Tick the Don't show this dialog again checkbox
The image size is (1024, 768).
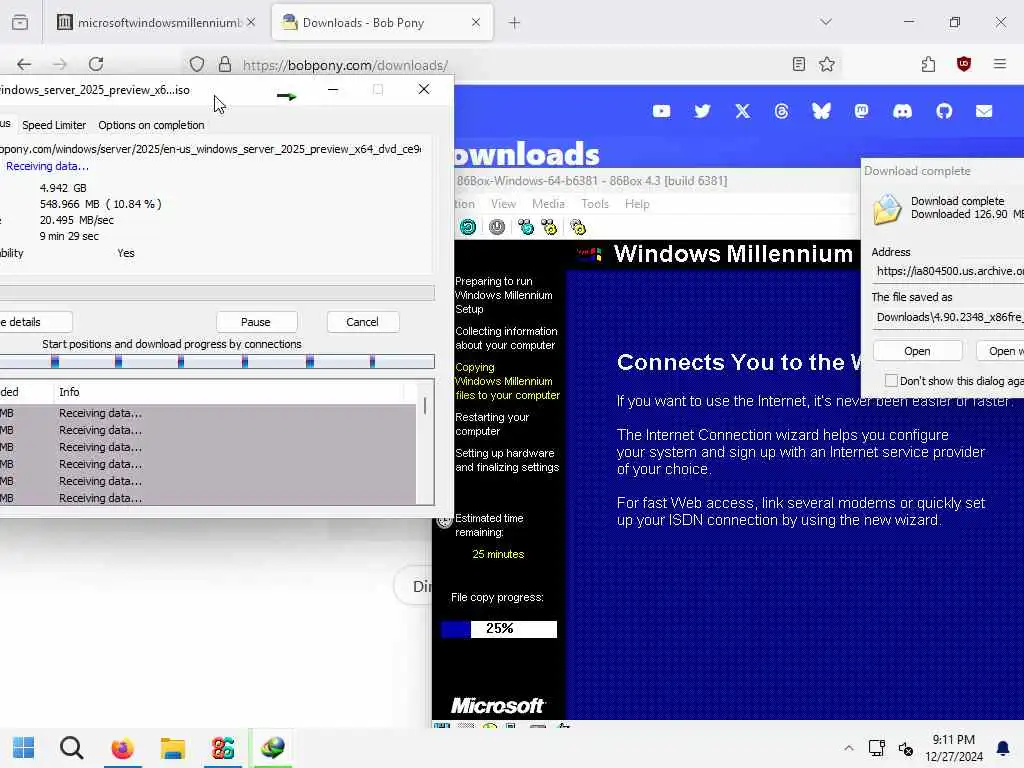[x=891, y=380]
